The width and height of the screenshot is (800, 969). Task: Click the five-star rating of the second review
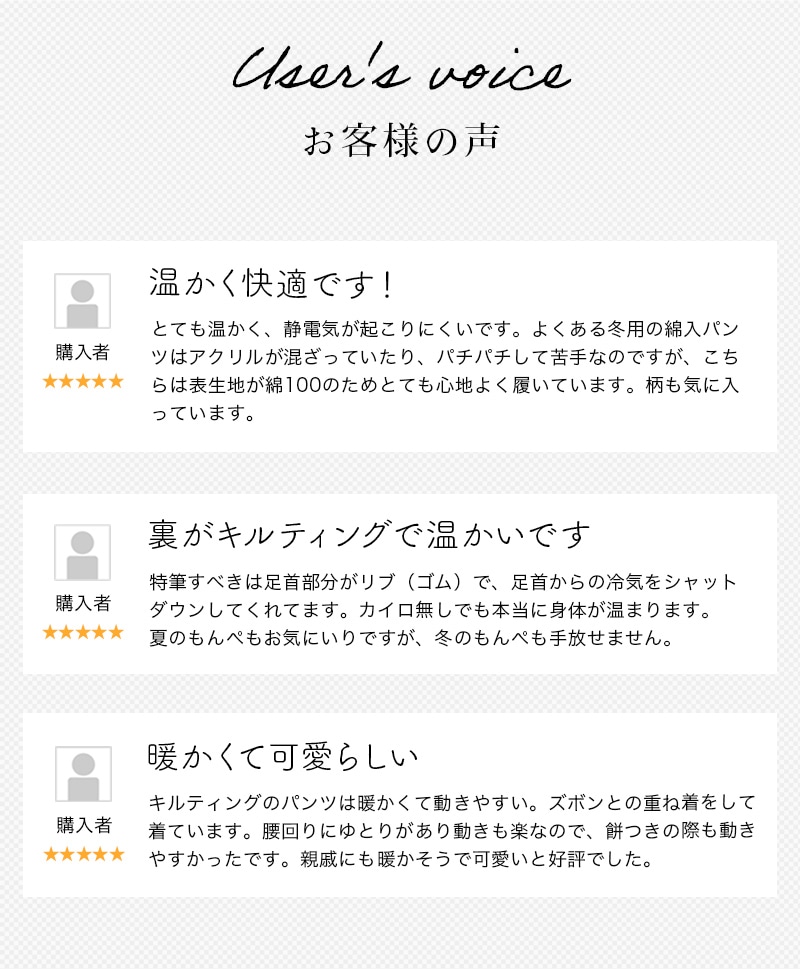click(83, 632)
